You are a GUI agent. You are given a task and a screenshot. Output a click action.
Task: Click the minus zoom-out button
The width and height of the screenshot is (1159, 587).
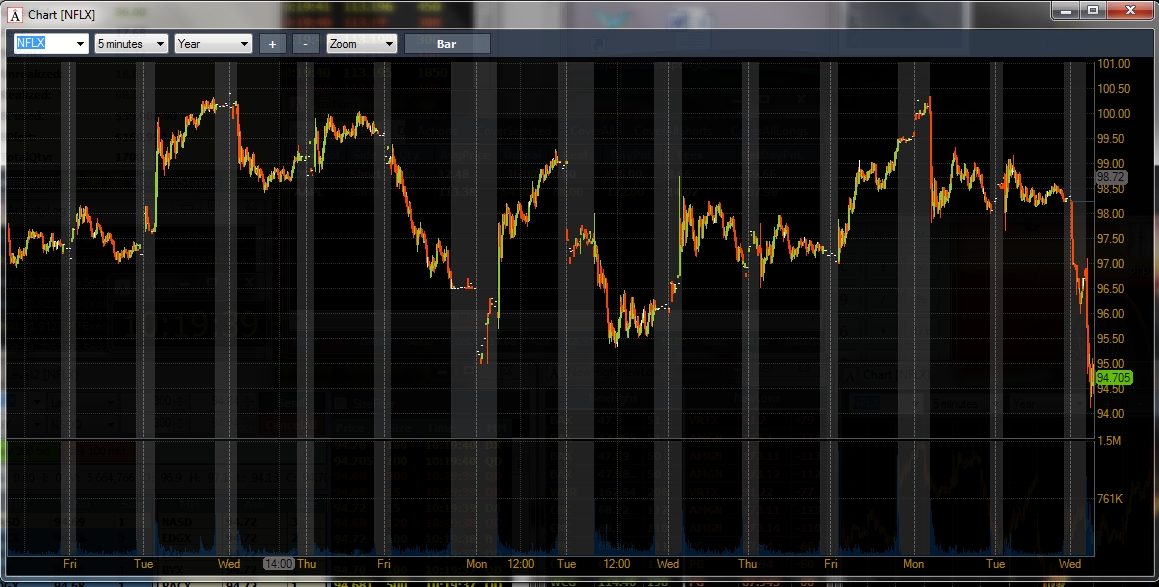[305, 44]
